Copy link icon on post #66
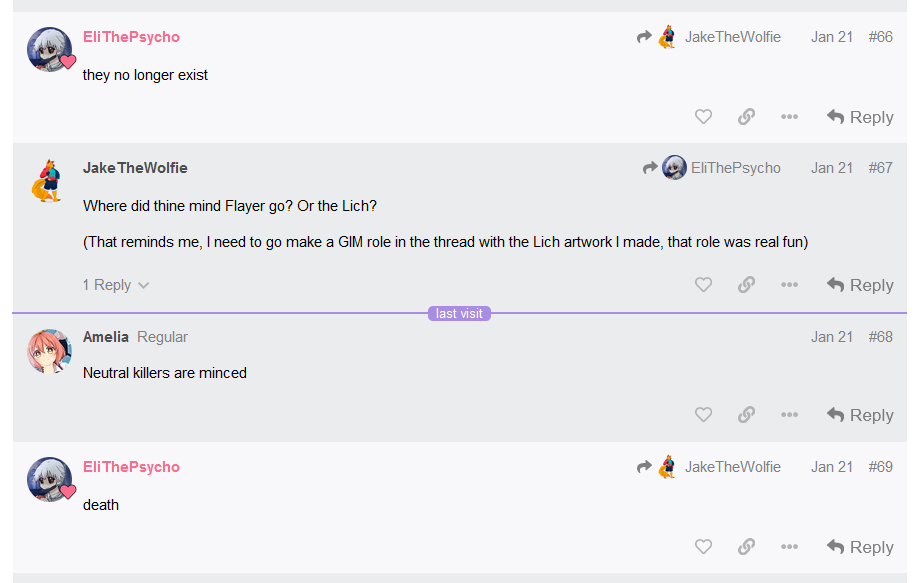Image resolution: width=917 pixels, height=583 pixels. click(x=746, y=117)
